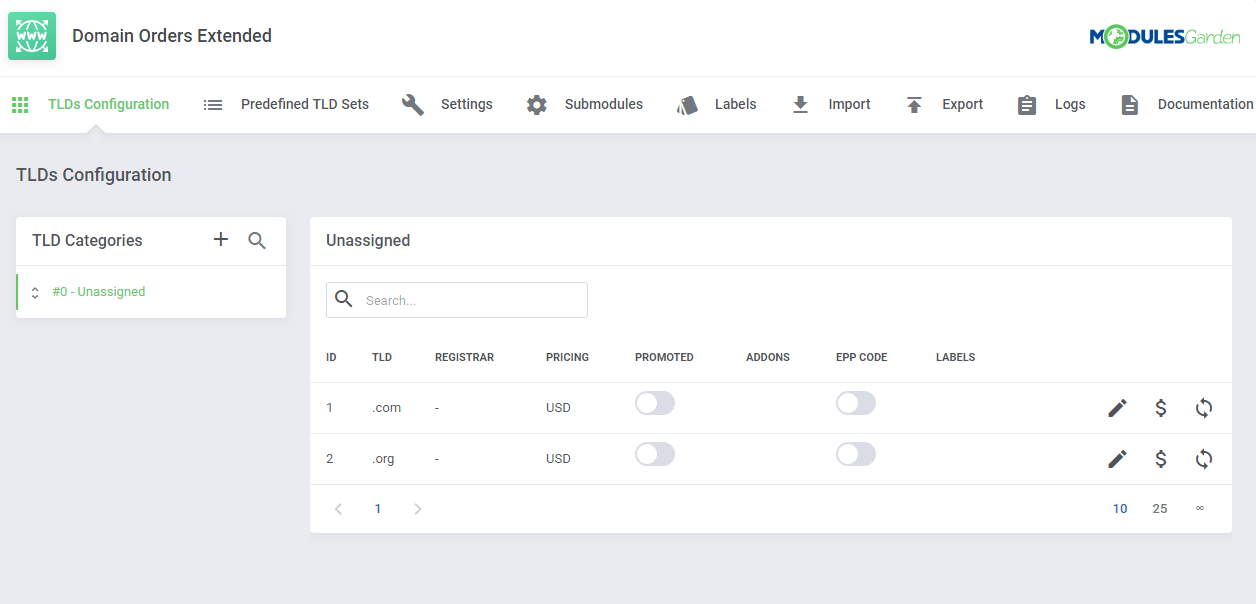
Task: Click the Settings wrench icon
Action: pos(413,104)
